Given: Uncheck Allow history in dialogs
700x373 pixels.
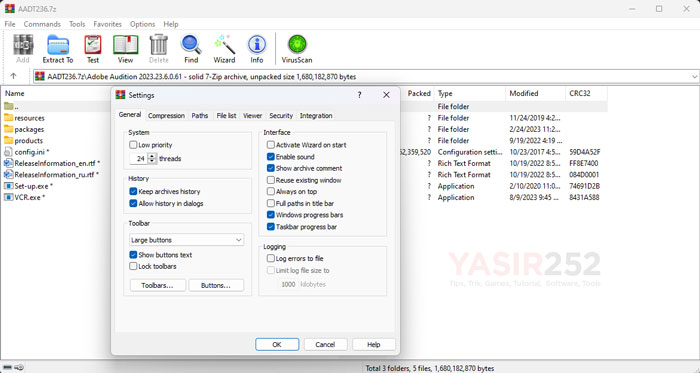Looking at the screenshot, I should pyautogui.click(x=133, y=203).
